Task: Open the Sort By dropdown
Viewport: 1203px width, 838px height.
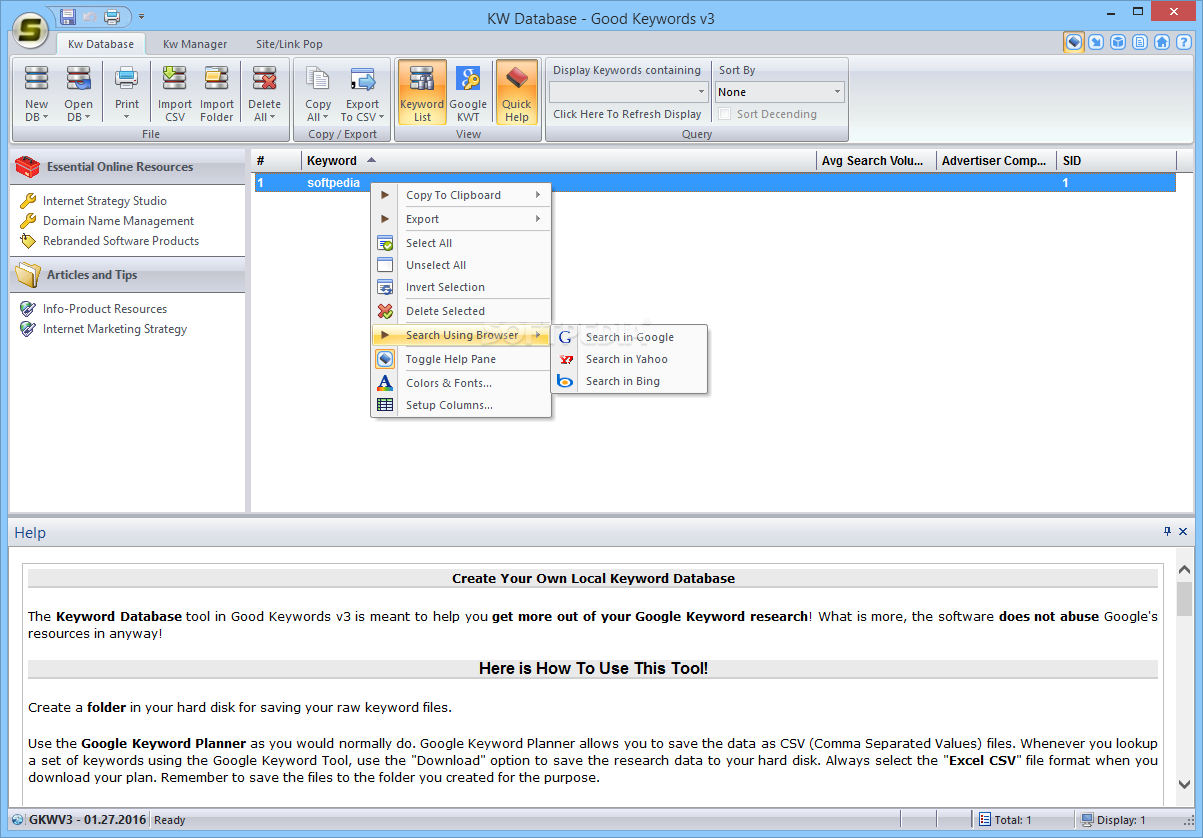Action: coord(780,92)
